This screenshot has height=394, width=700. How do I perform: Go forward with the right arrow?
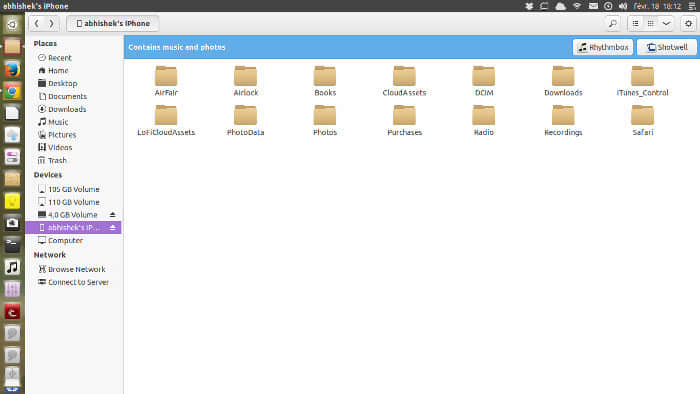pyautogui.click(x=52, y=23)
